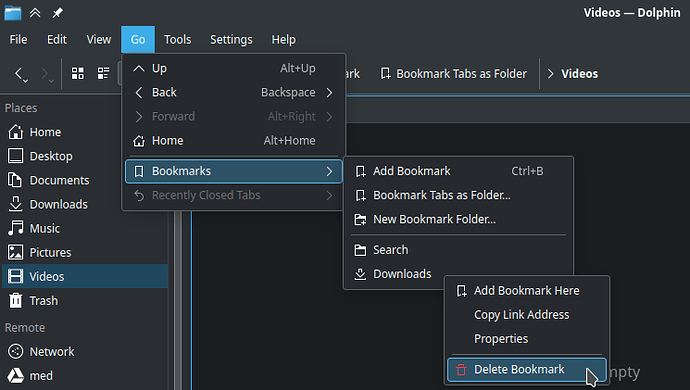Click the Downloads arrow icon in Places
Screen dimensions: 690x390
coord(15,204)
